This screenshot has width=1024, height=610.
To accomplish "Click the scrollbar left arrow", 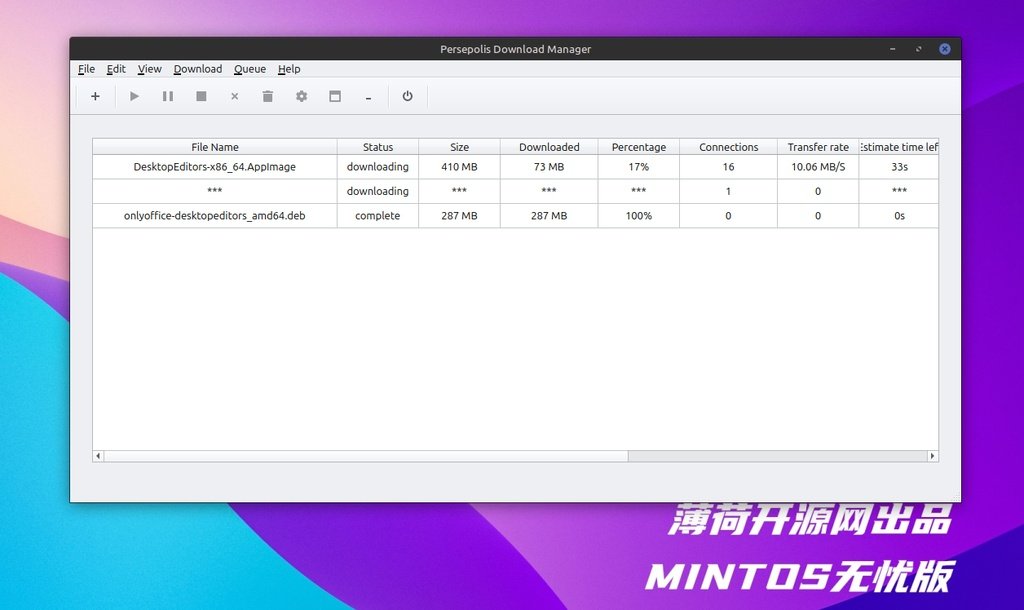I will [x=98, y=456].
